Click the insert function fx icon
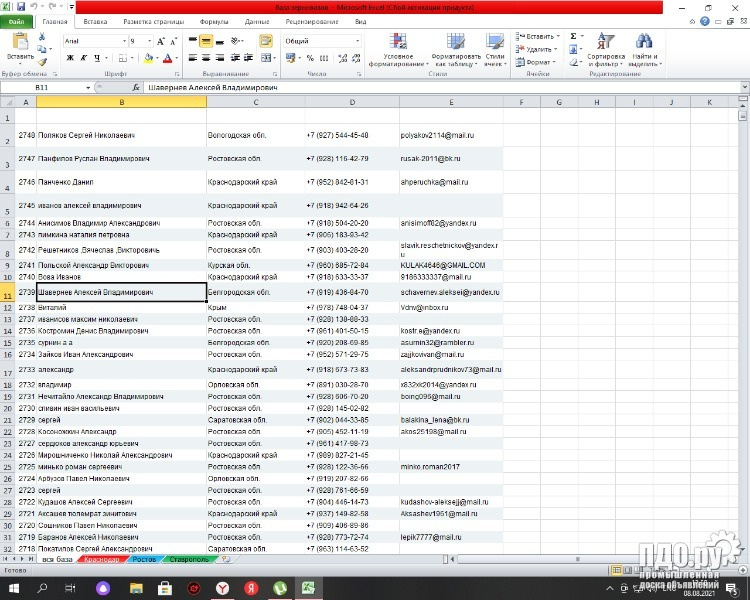This screenshot has width=750, height=600. [x=136, y=88]
